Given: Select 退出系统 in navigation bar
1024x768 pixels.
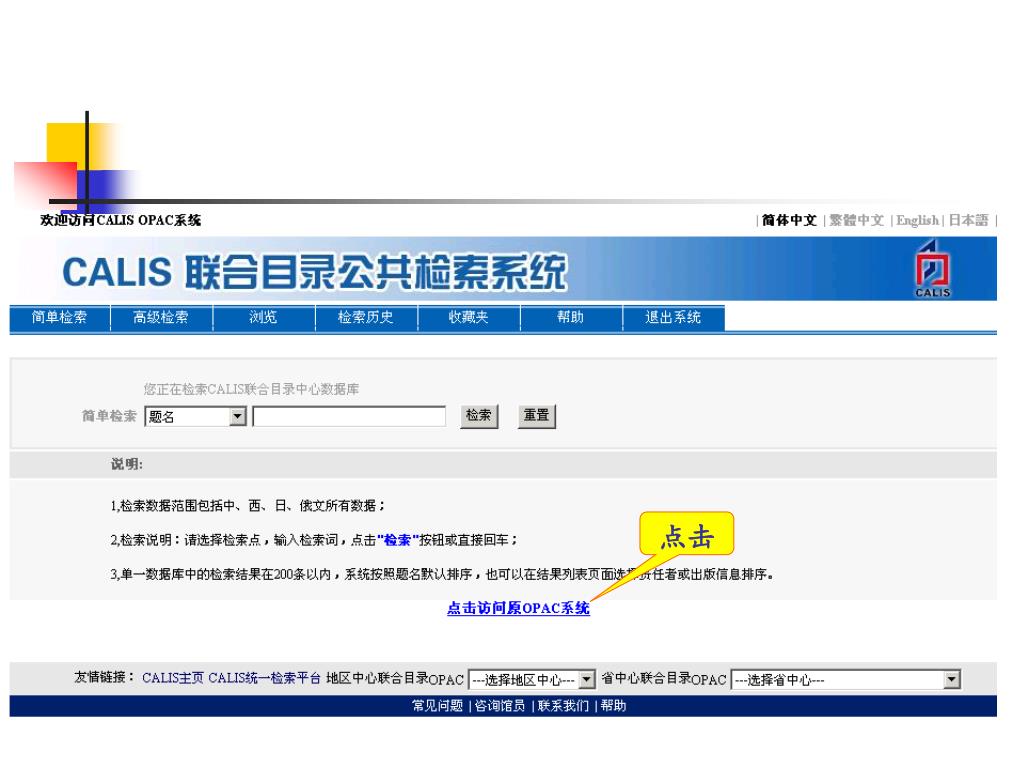Looking at the screenshot, I should tap(673, 317).
